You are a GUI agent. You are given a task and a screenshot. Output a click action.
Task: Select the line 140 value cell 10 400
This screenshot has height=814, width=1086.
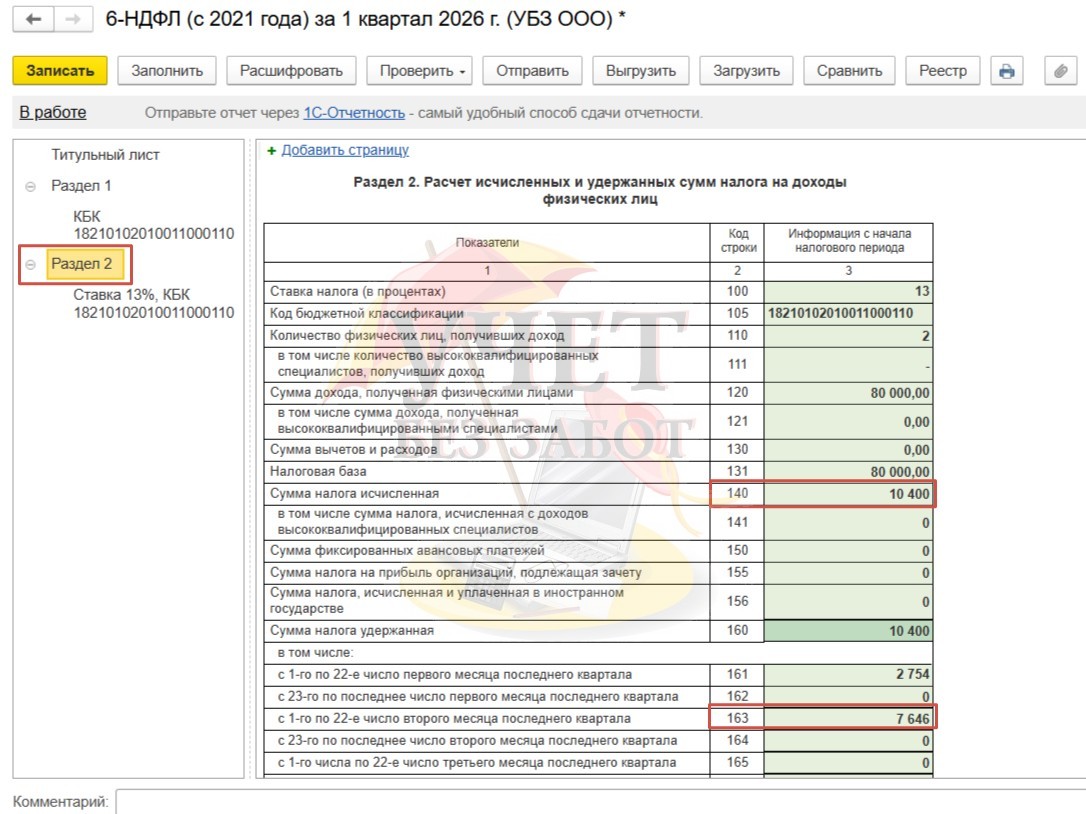click(x=848, y=494)
